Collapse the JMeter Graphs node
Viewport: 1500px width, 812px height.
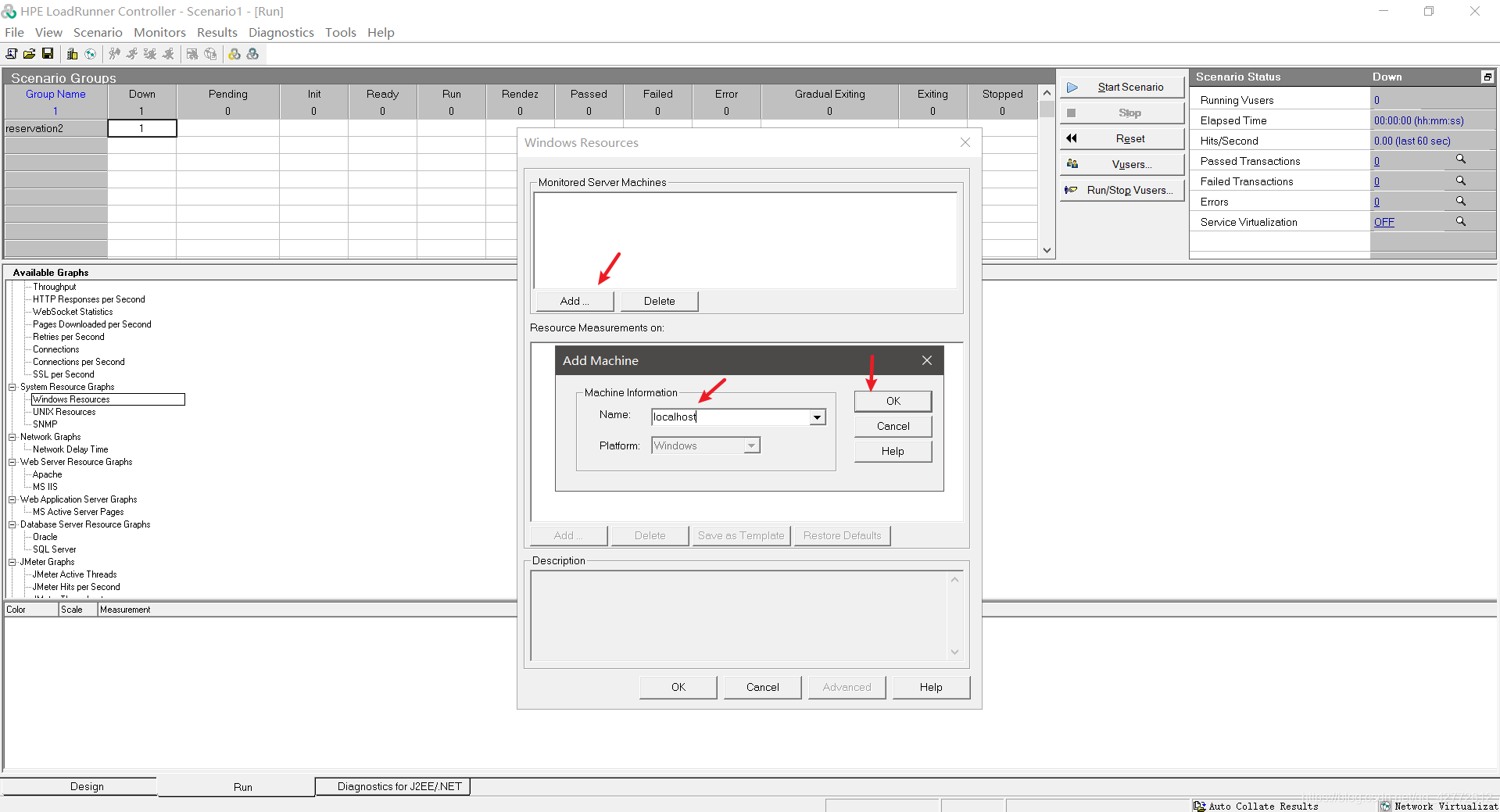pyautogui.click(x=13, y=562)
